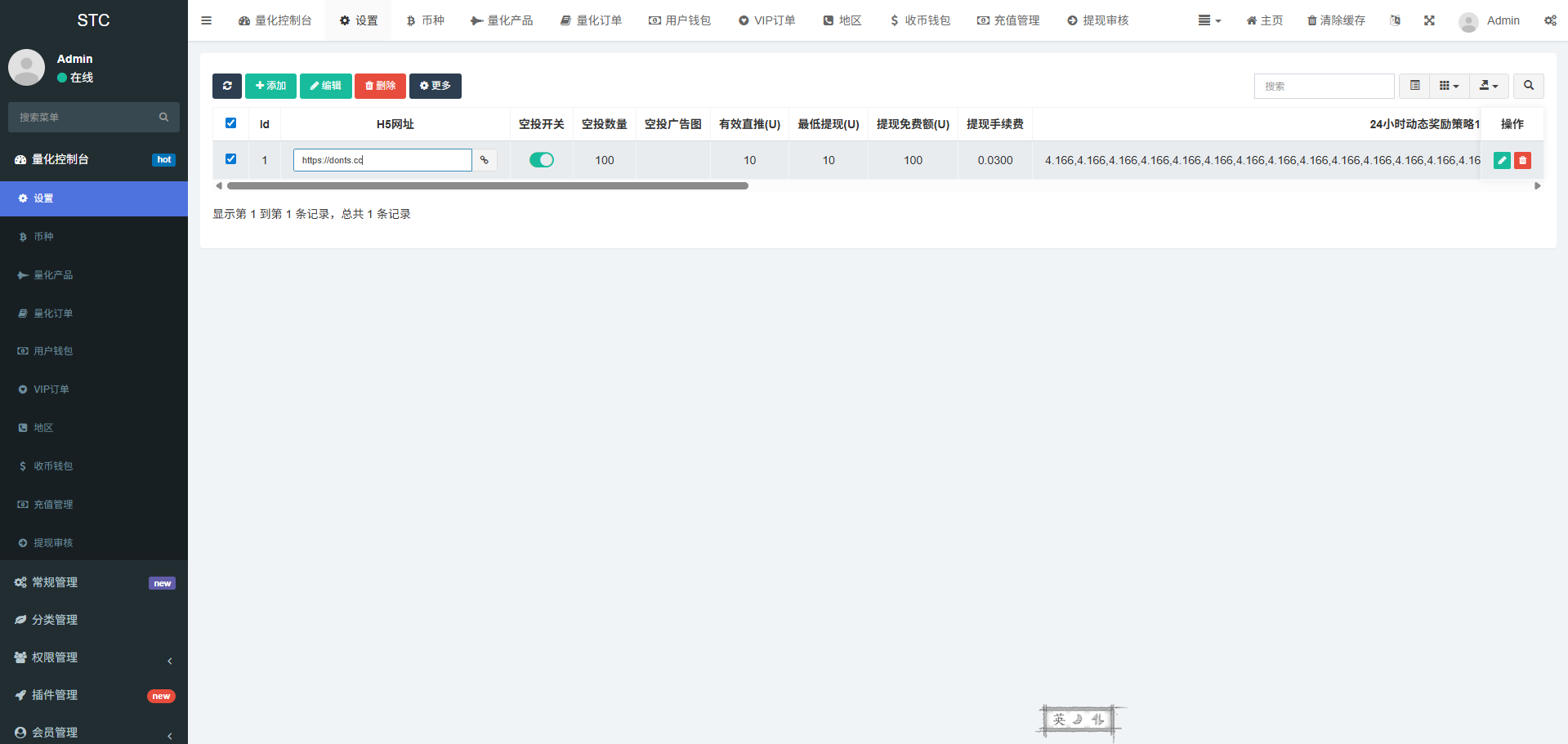The height and width of the screenshot is (744, 1568).
Task: Toggle the airdrop switch off
Action: click(x=541, y=160)
